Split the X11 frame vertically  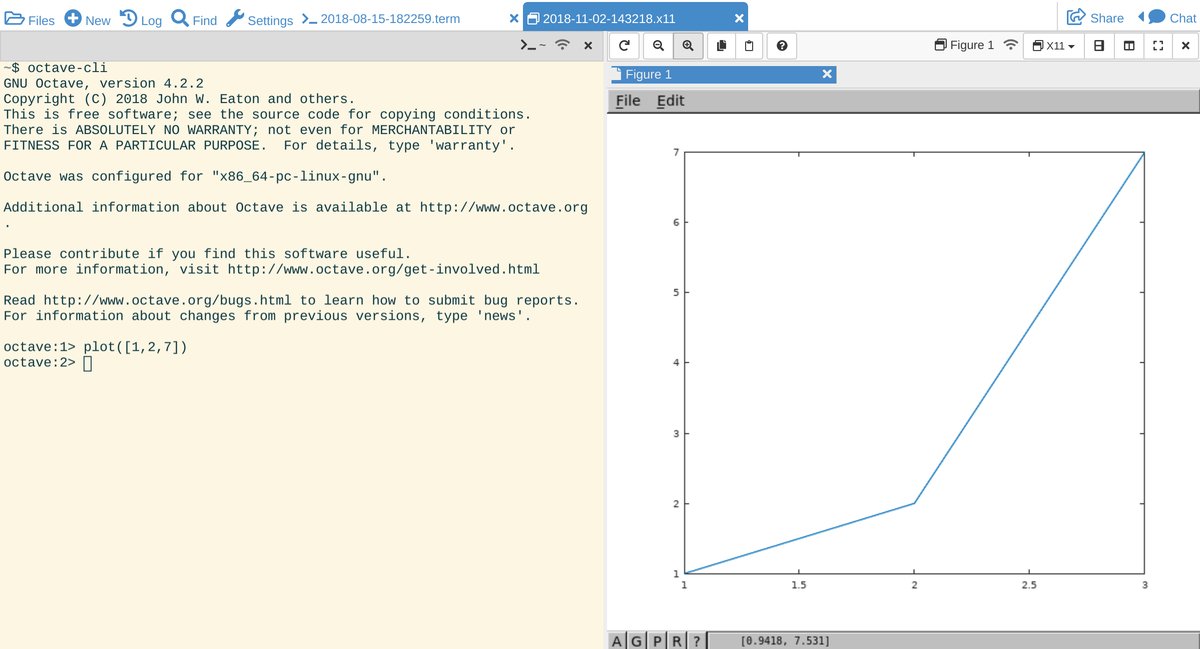1129,45
